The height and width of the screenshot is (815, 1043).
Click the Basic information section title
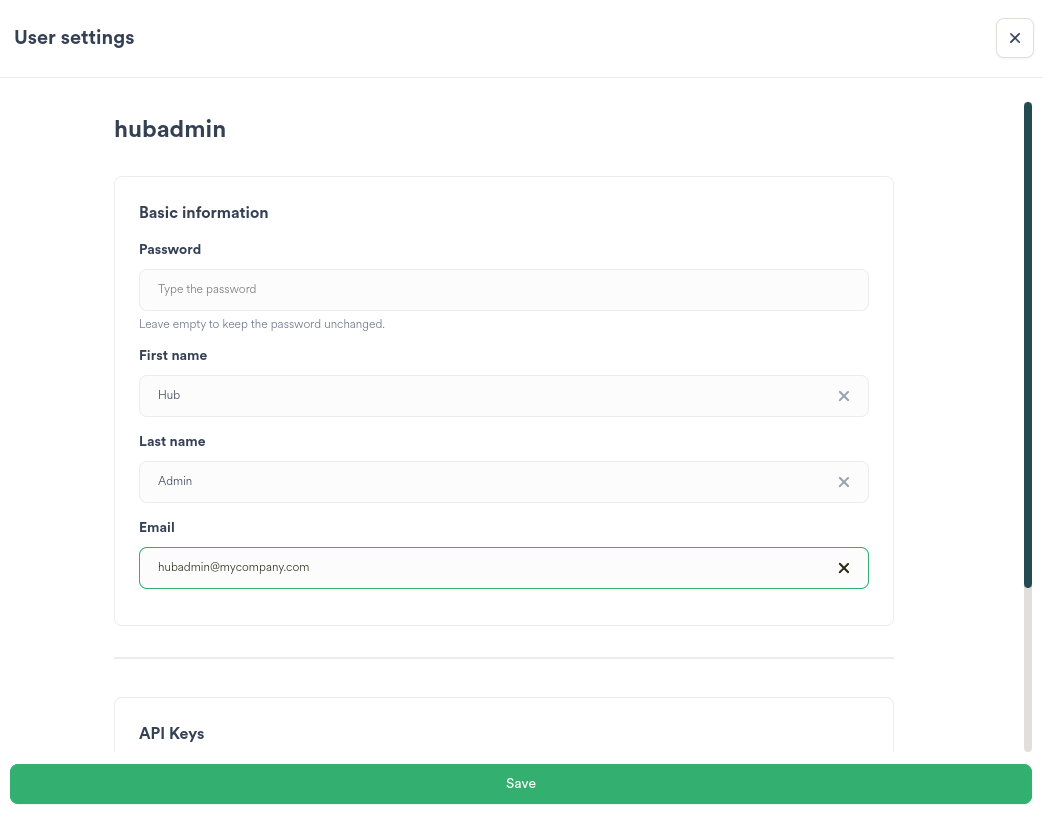tap(203, 212)
